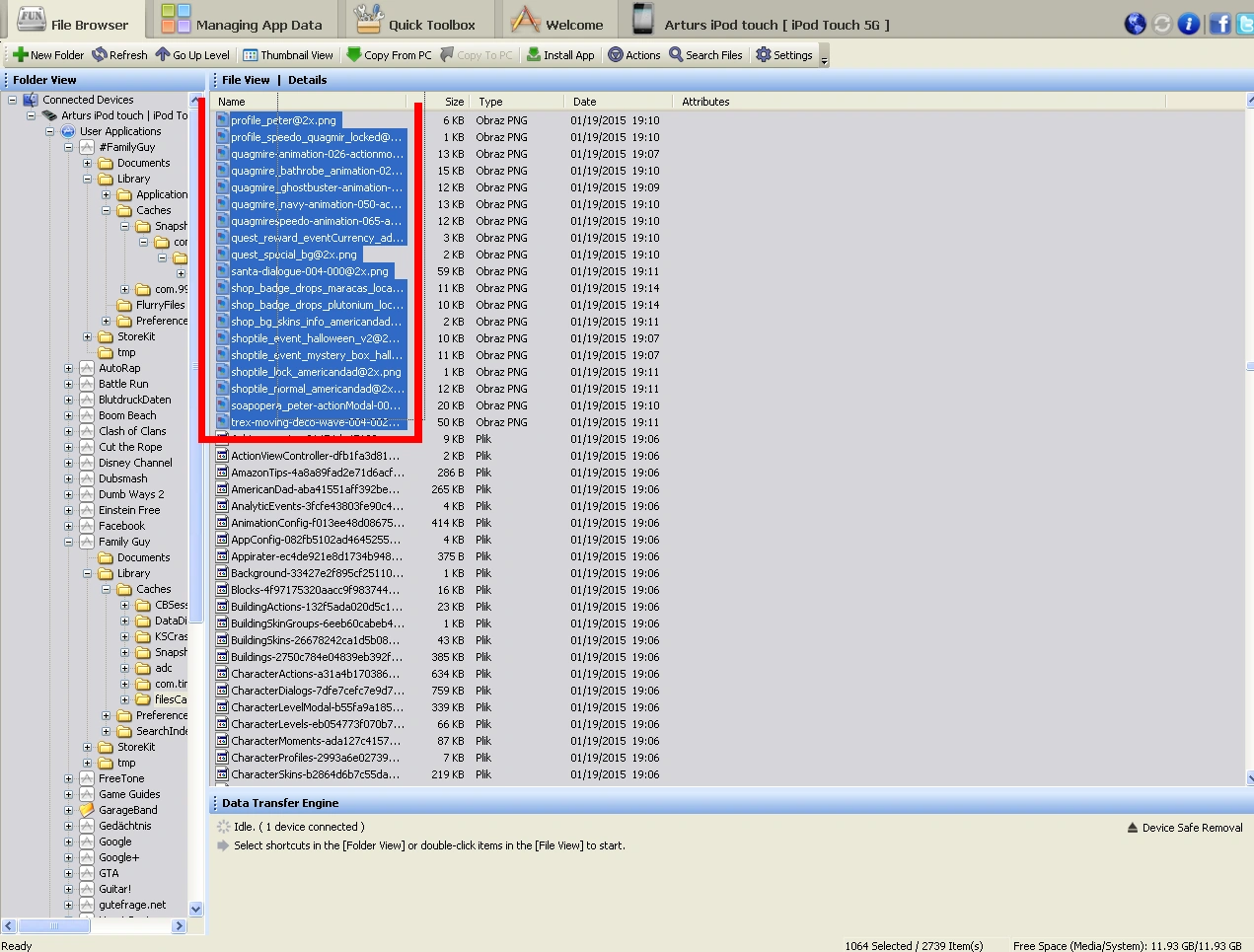Expand the StoreKit folder under #FamilyGuy

(x=88, y=336)
